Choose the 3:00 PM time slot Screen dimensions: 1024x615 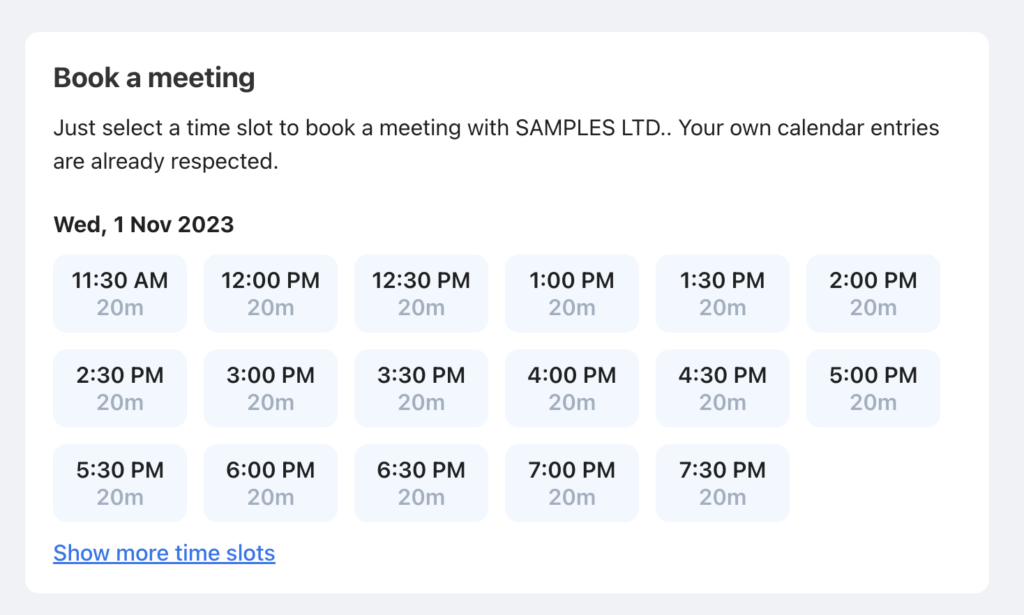[271, 388]
